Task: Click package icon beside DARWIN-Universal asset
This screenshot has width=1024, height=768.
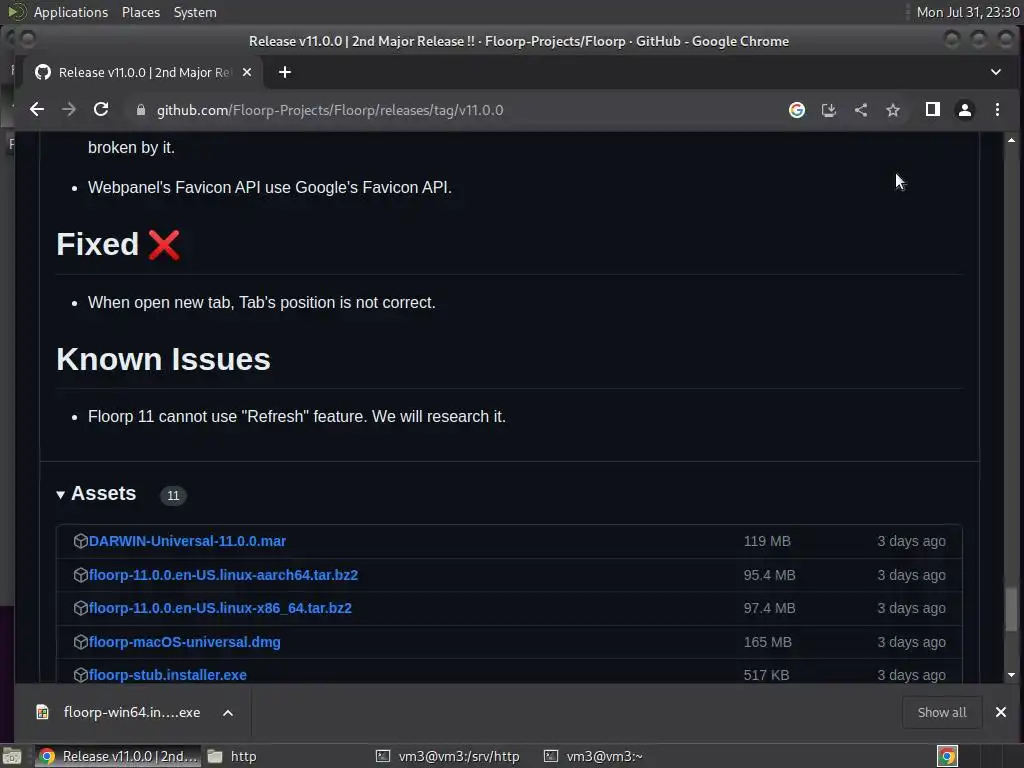Action: click(80, 541)
